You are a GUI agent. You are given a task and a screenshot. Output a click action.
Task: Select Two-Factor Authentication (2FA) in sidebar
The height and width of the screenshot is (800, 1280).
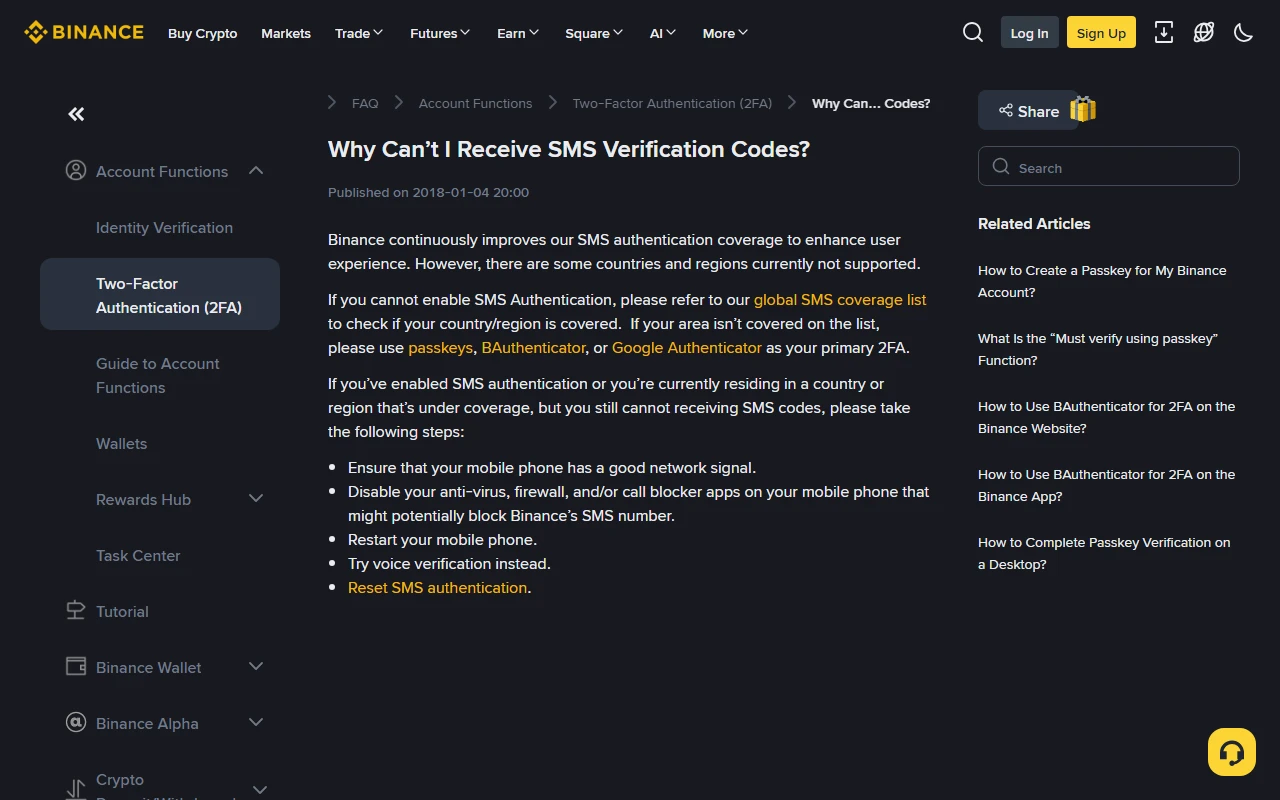(160, 294)
